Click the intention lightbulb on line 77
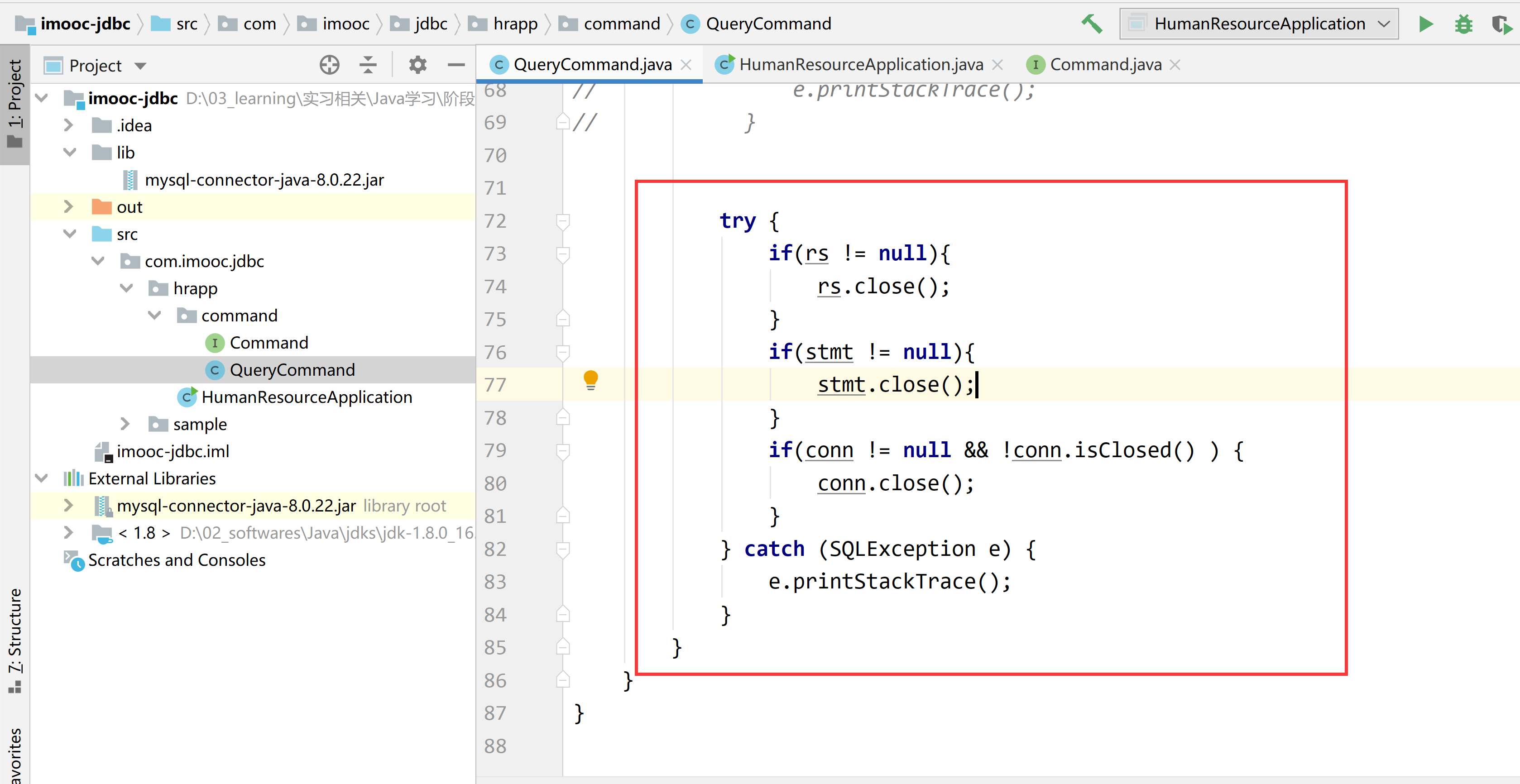The image size is (1520, 784). coord(590,380)
